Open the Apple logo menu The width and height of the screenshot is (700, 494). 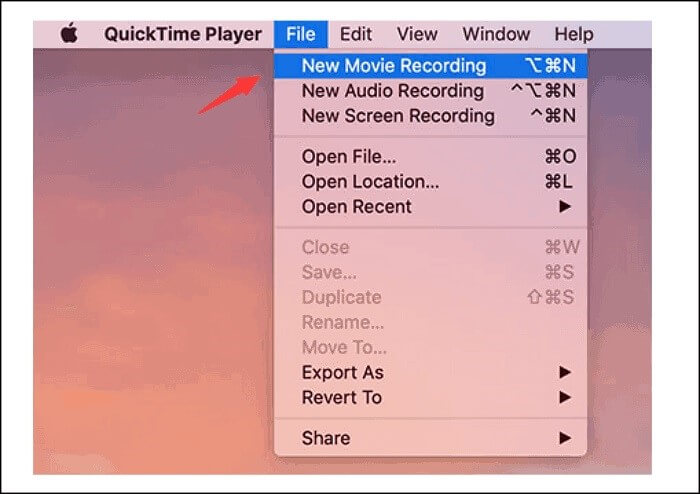(69, 33)
